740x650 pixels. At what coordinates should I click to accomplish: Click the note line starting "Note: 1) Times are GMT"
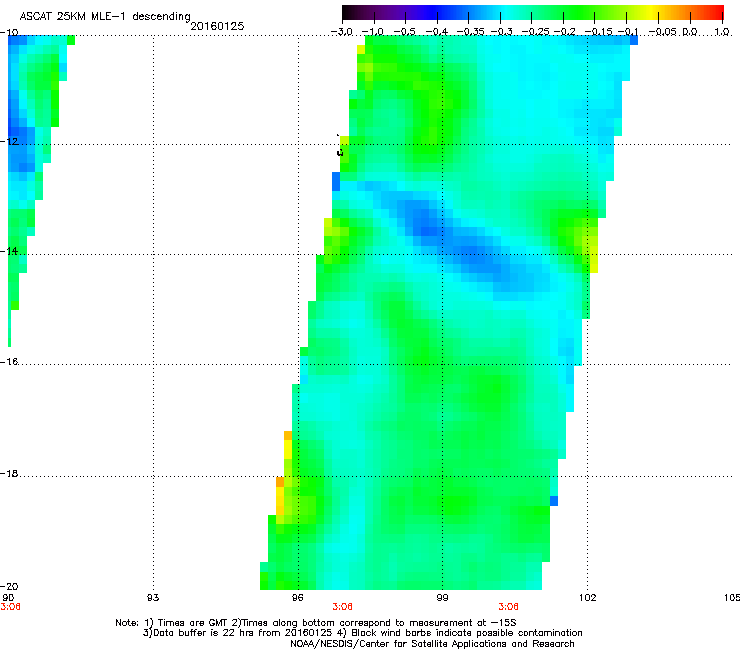tap(316, 623)
